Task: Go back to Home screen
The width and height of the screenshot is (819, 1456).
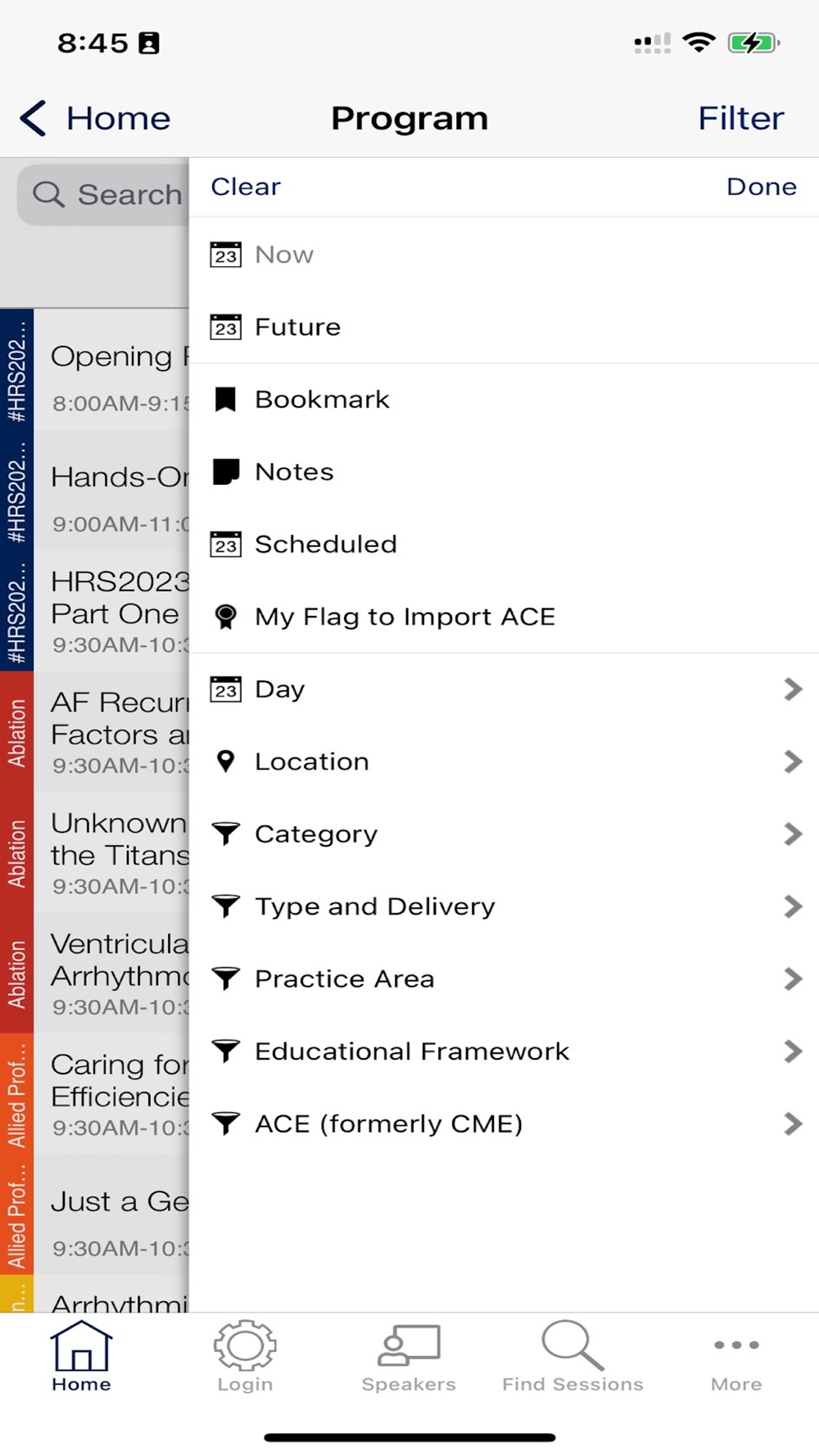Action: click(x=94, y=118)
